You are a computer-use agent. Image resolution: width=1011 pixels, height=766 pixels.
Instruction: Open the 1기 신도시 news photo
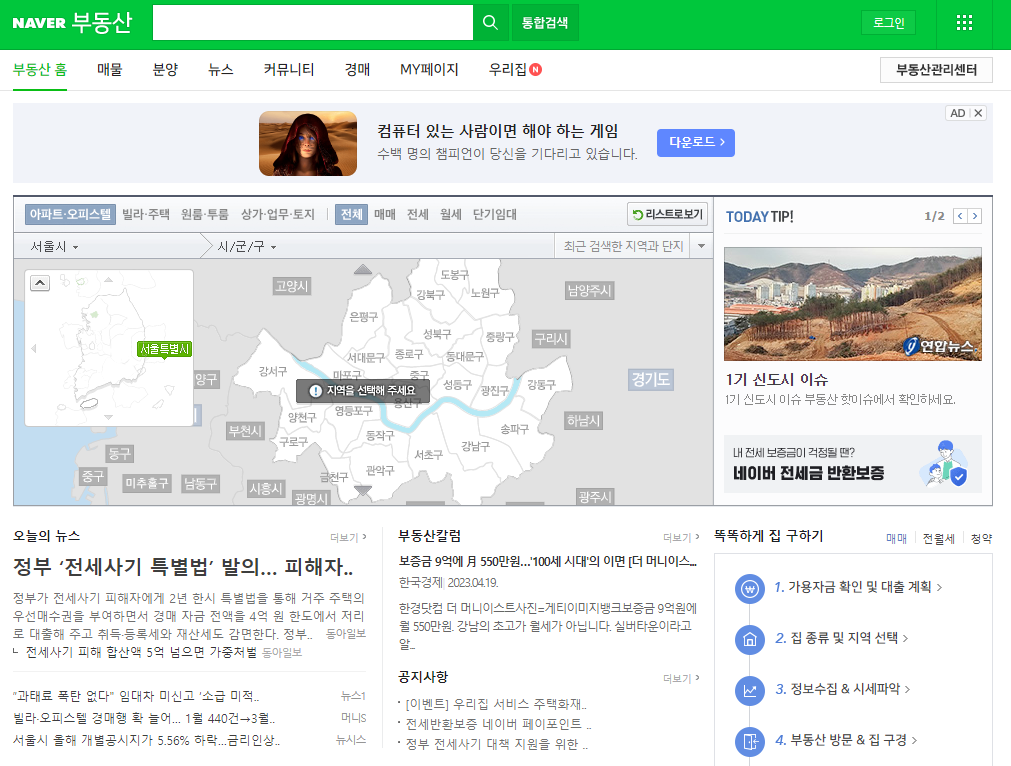pyautogui.click(x=852, y=304)
